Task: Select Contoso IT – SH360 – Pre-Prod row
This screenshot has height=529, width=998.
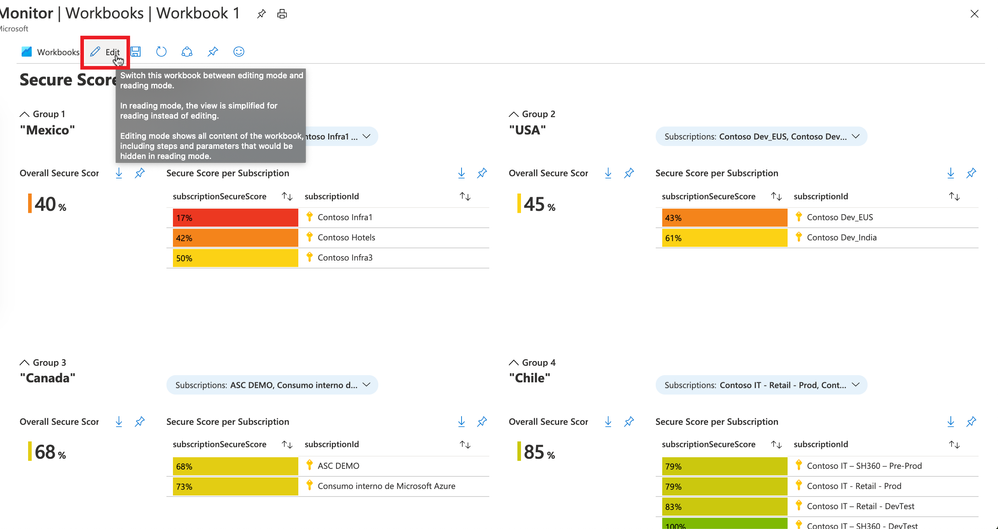Action: coord(817,466)
